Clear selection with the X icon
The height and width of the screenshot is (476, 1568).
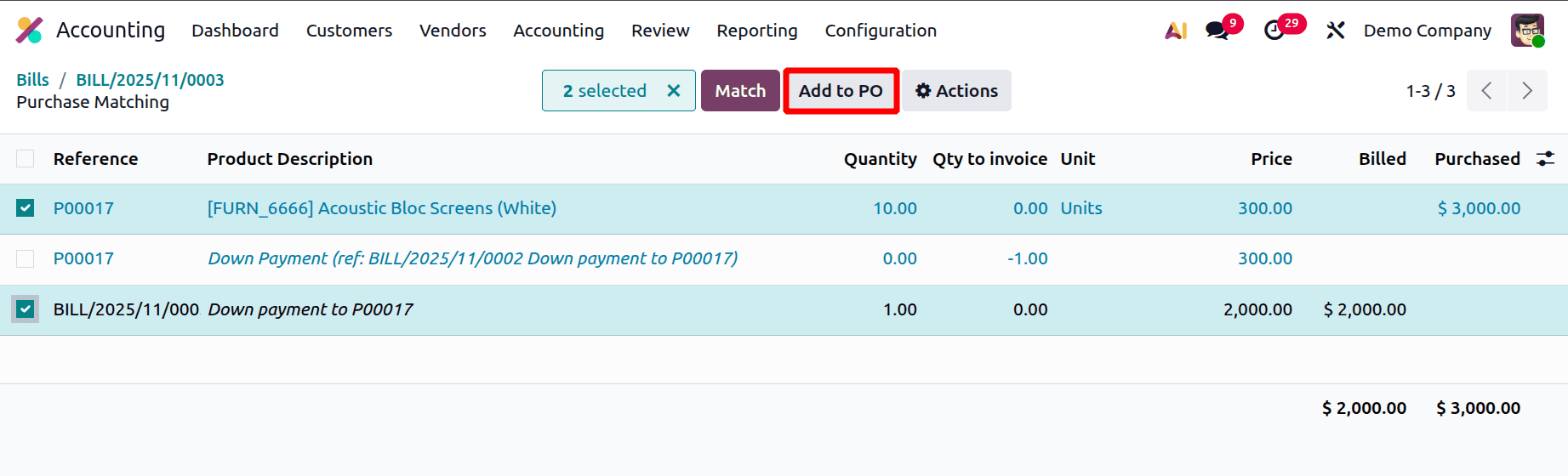pyautogui.click(x=673, y=90)
